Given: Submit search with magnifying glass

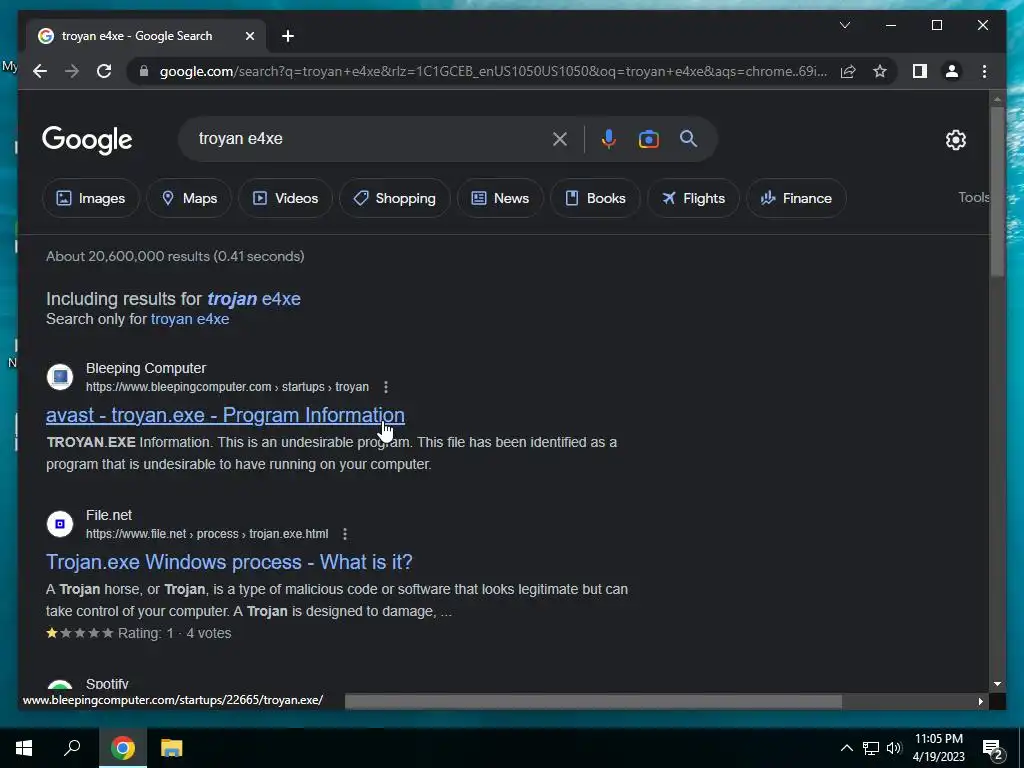Looking at the screenshot, I should tap(688, 138).
